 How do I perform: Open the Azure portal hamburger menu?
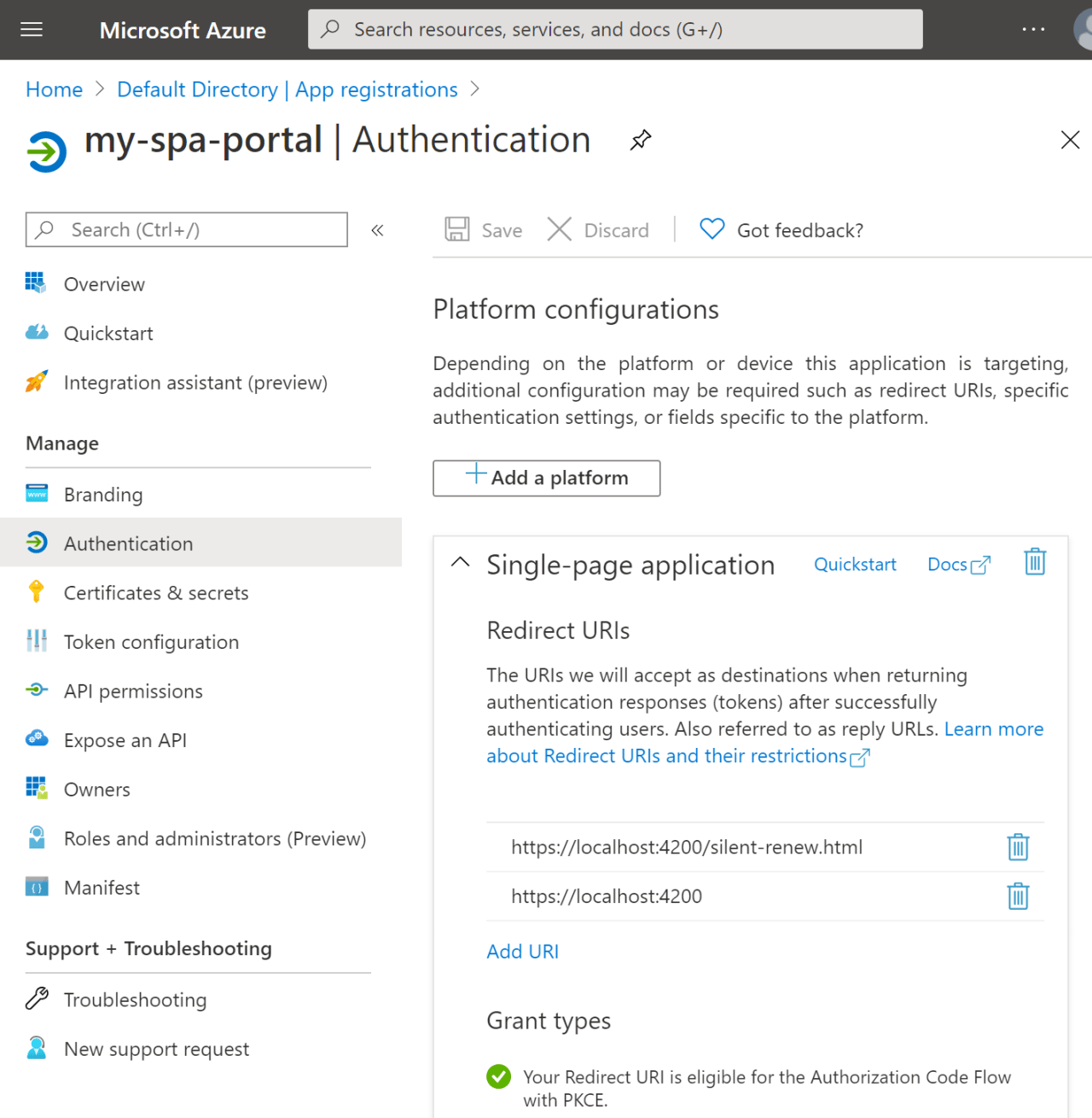tap(32, 29)
